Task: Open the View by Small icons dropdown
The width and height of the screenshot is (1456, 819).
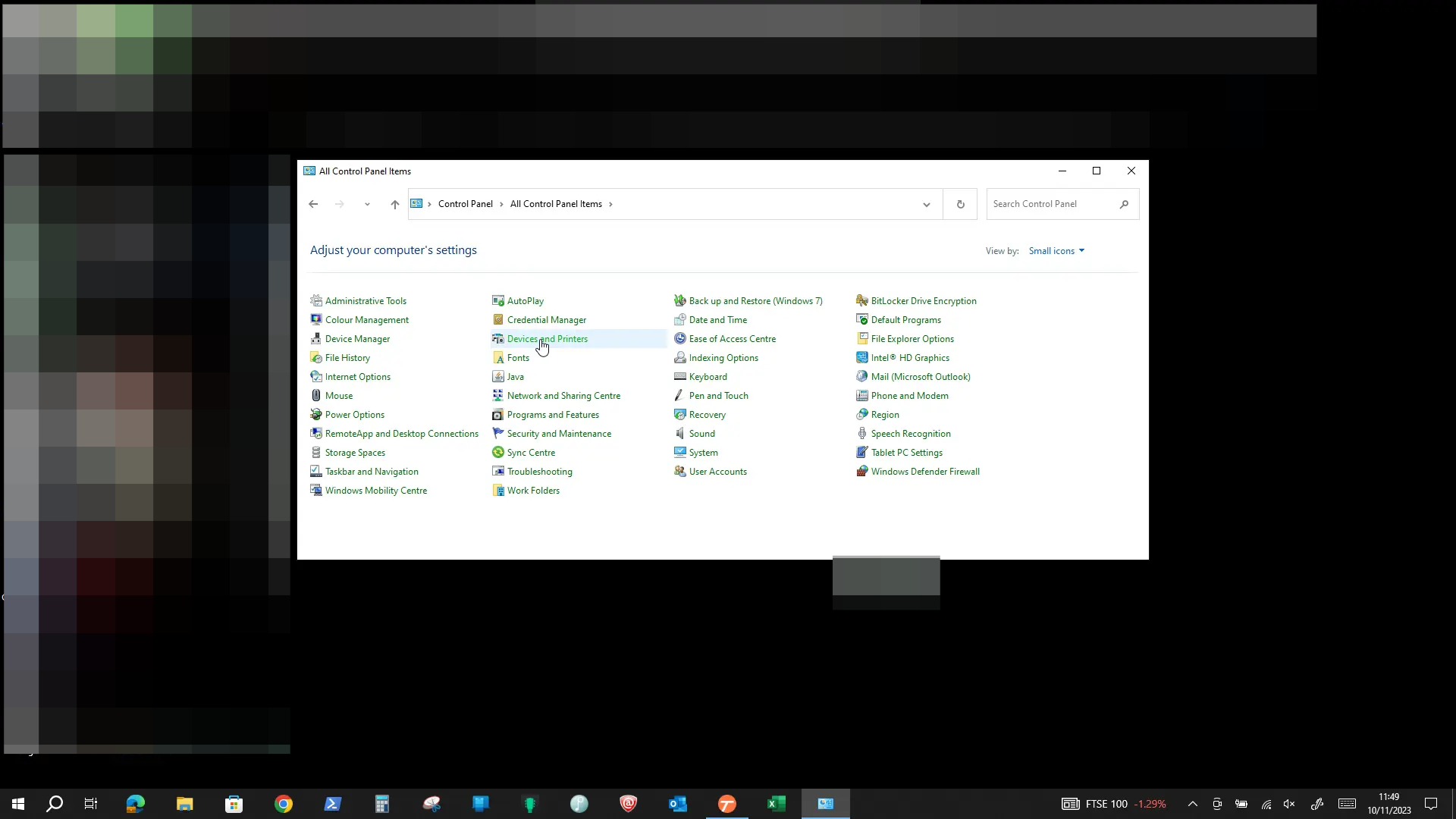Action: [x=1056, y=251]
